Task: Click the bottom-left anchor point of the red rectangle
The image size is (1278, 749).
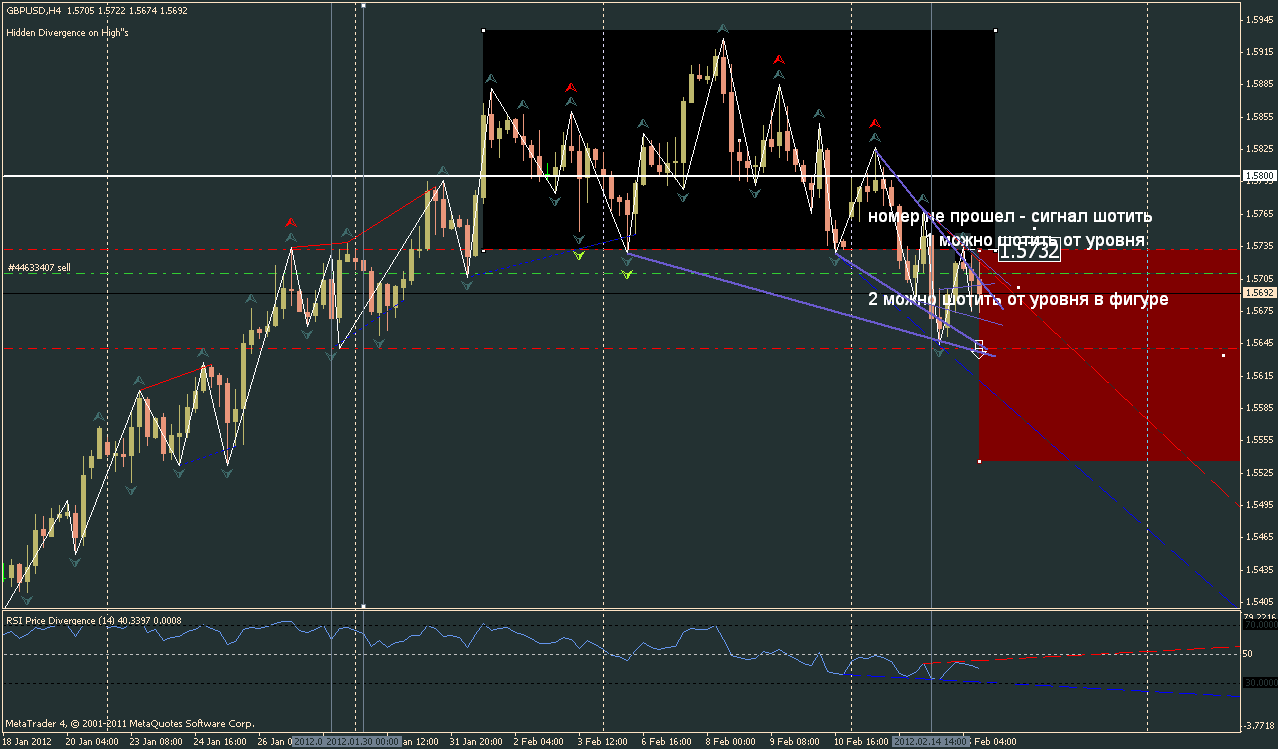Action: coord(979,461)
